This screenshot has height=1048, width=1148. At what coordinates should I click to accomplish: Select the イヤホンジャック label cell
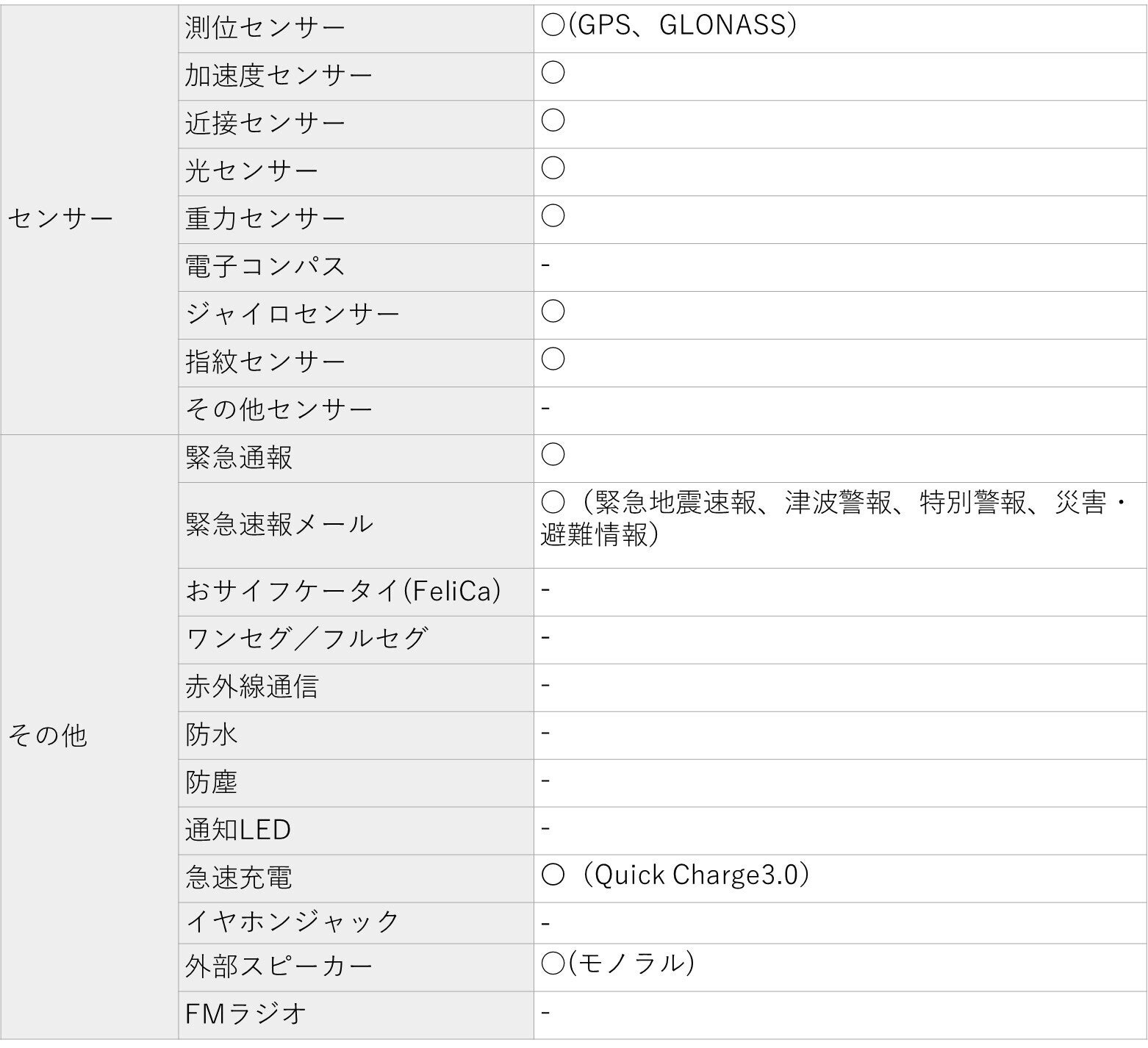pyautogui.click(x=293, y=922)
